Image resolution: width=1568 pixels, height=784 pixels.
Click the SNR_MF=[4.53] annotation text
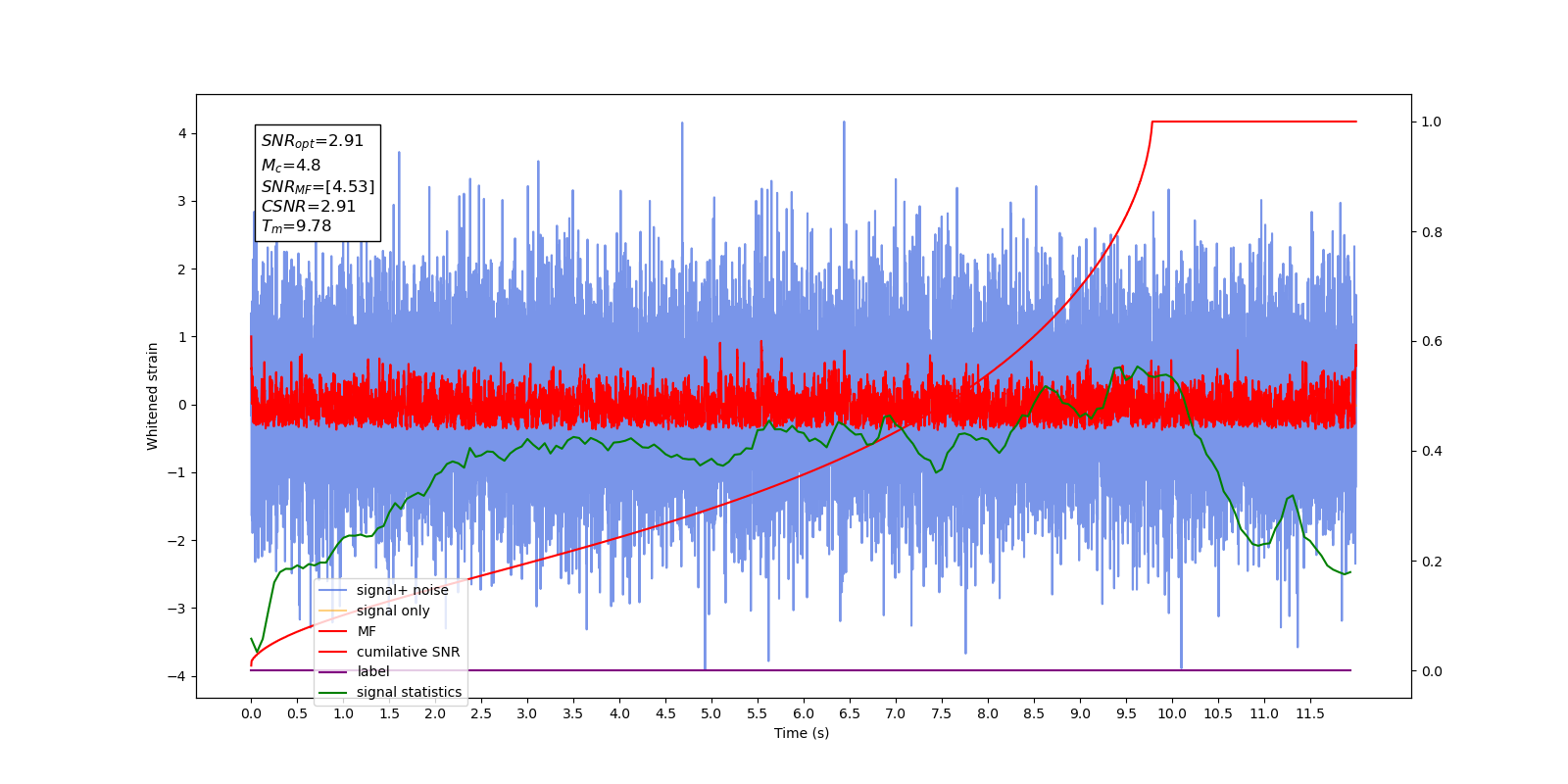coord(318,186)
